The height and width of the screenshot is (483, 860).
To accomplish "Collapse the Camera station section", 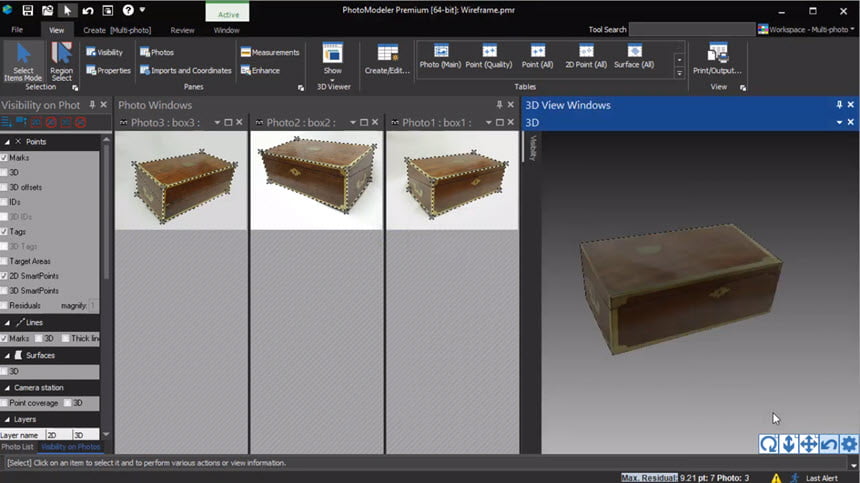I will pyautogui.click(x=7, y=388).
